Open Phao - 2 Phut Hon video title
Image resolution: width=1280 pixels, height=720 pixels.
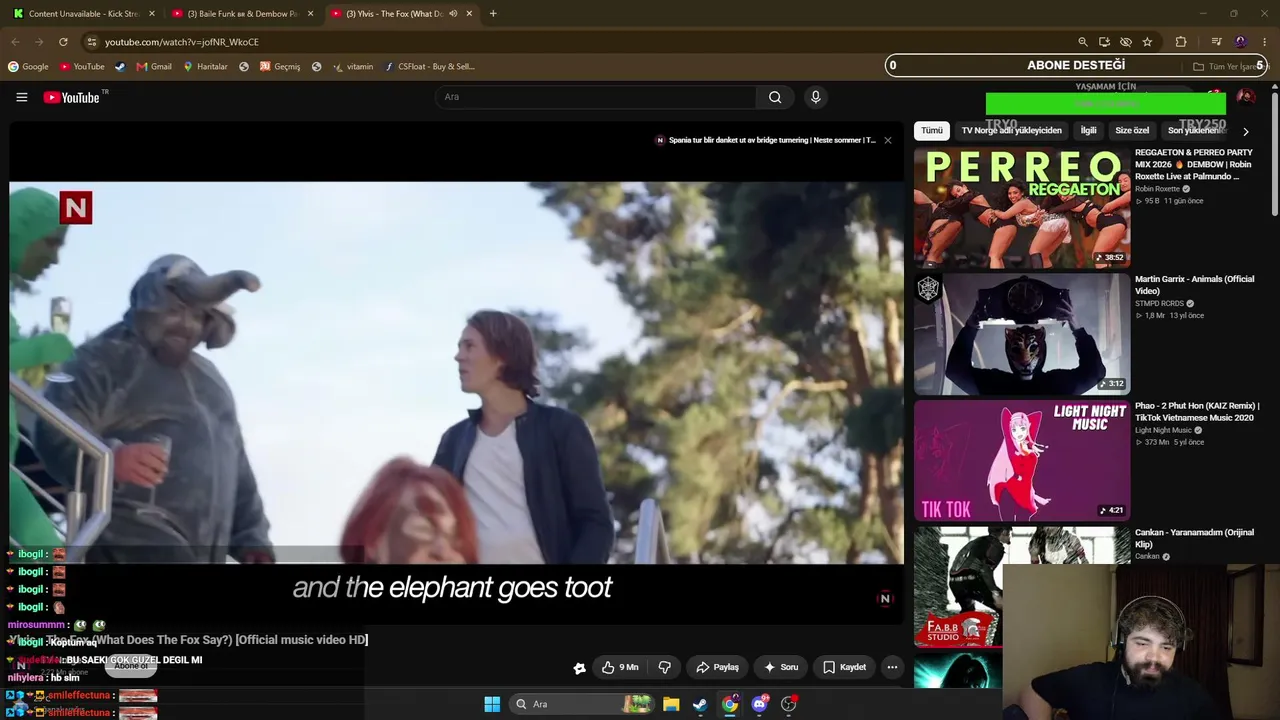pyautogui.click(x=1197, y=412)
